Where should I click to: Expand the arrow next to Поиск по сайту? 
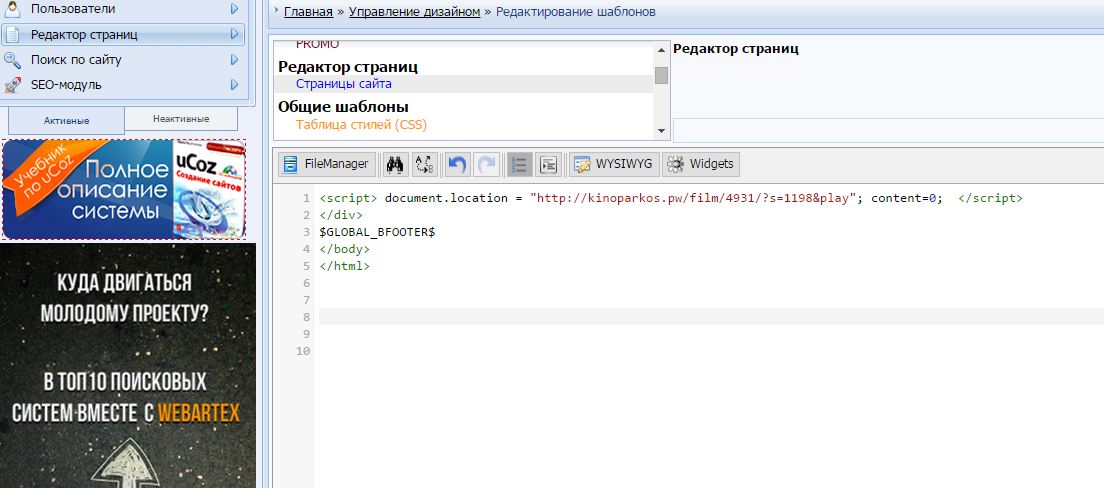234,60
